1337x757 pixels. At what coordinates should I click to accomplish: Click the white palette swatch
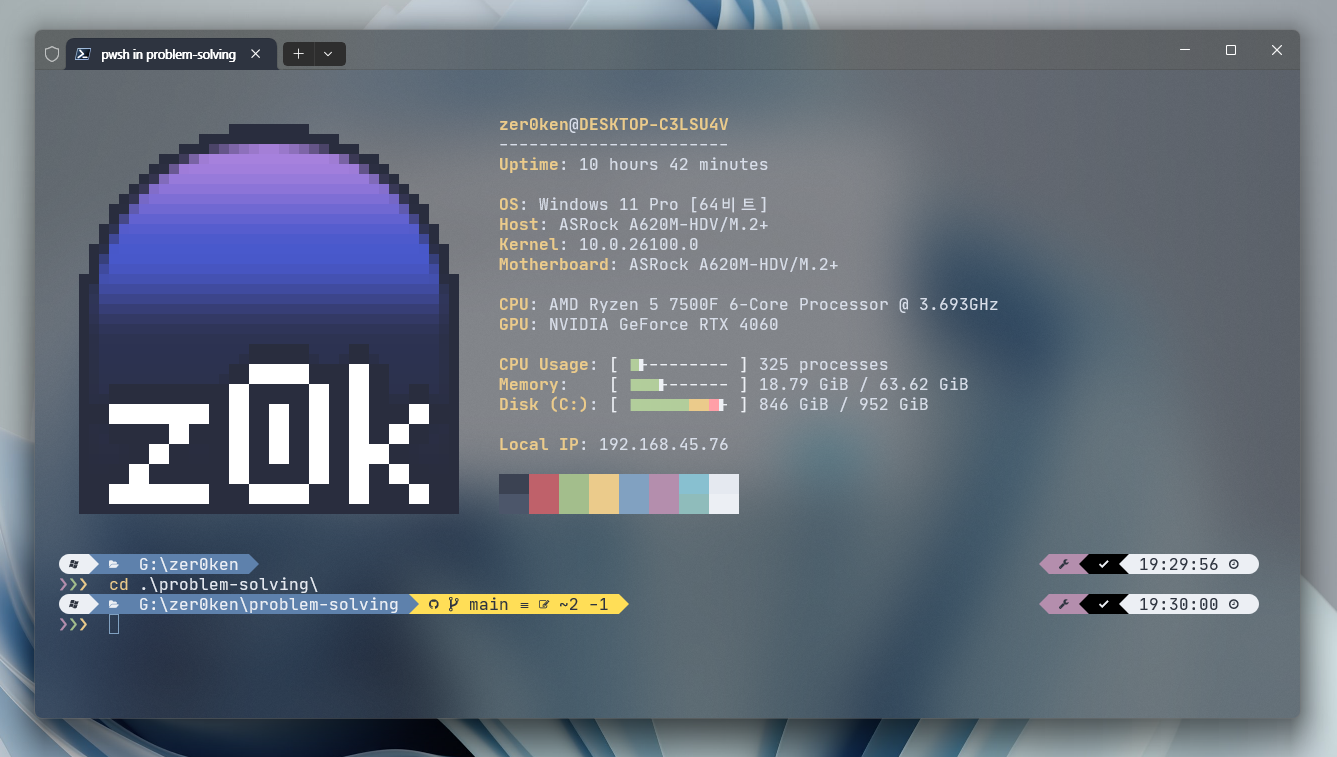(x=724, y=494)
